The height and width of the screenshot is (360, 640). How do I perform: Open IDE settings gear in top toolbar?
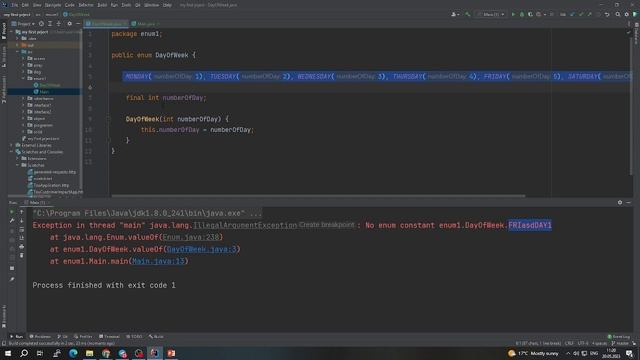(x=627, y=14)
